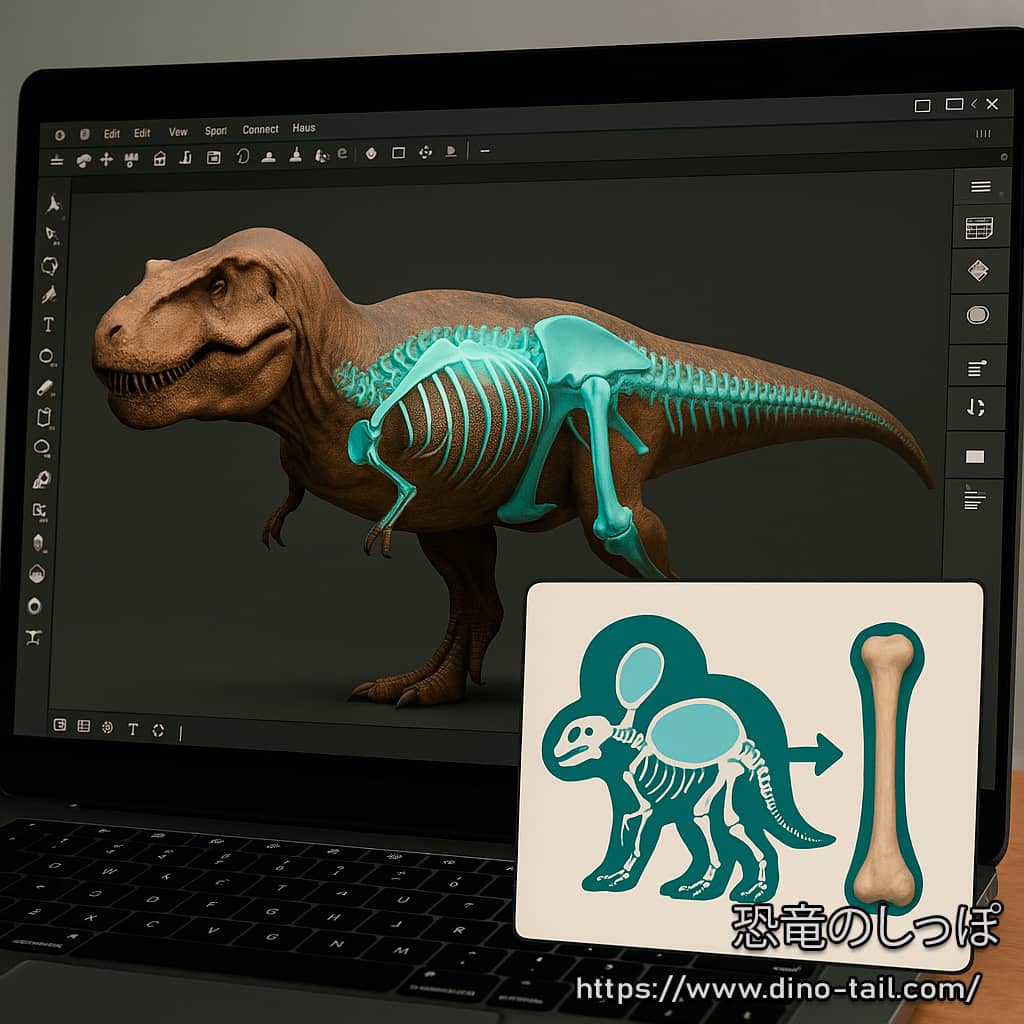Toggle the grid icon at the bottom left
This screenshot has height=1024, width=1024.
point(85,727)
